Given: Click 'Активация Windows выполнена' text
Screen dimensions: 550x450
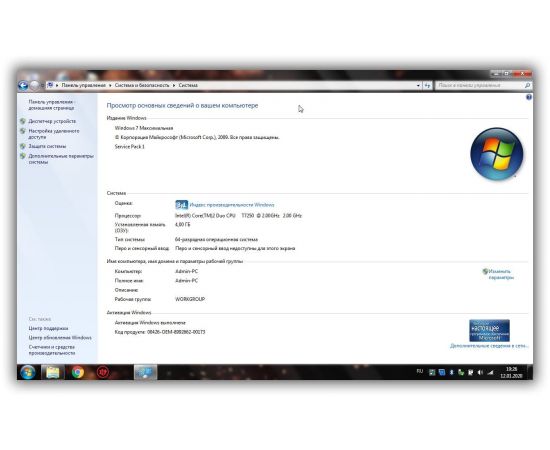Looking at the screenshot, I should pyautogui.click(x=150, y=323).
